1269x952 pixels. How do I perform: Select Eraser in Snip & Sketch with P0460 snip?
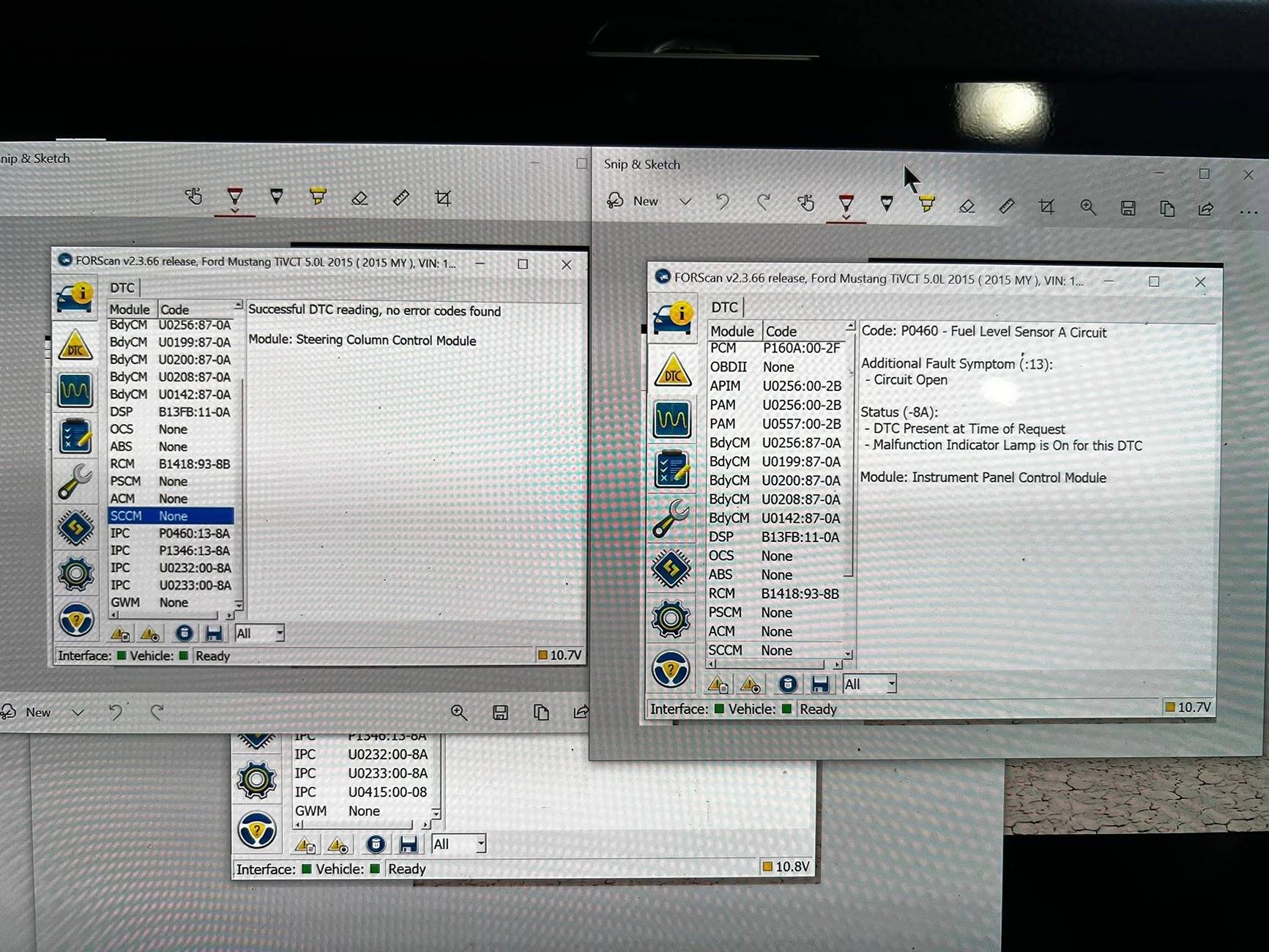coord(967,207)
